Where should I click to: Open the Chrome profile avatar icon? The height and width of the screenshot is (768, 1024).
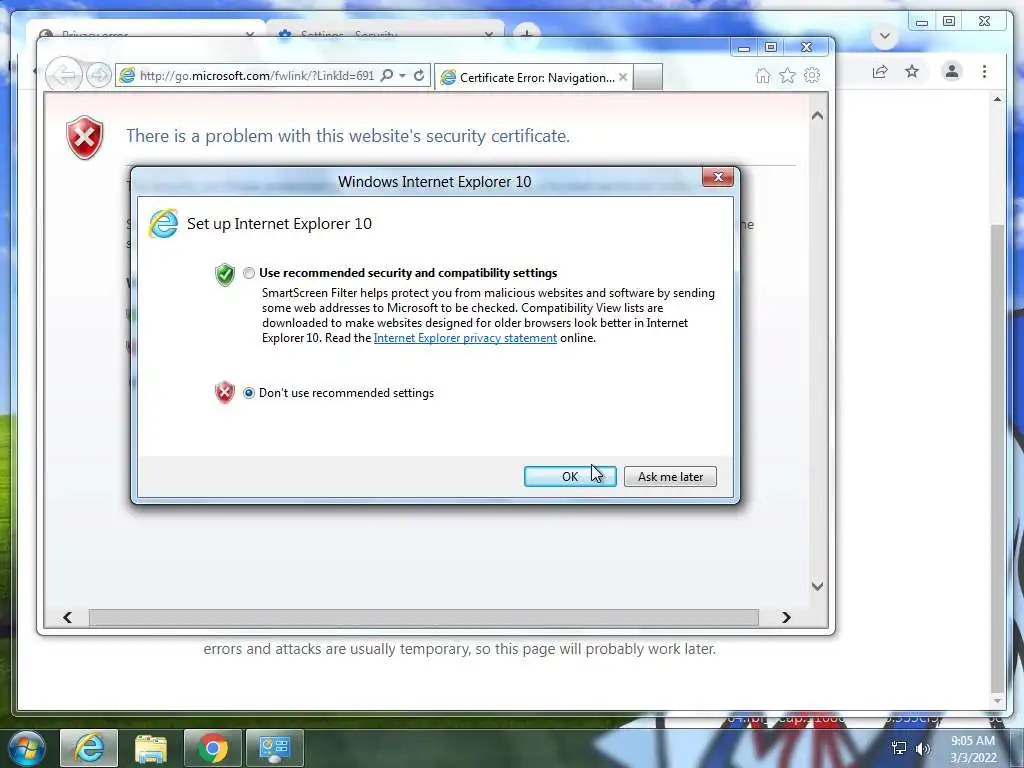pyautogui.click(x=952, y=71)
